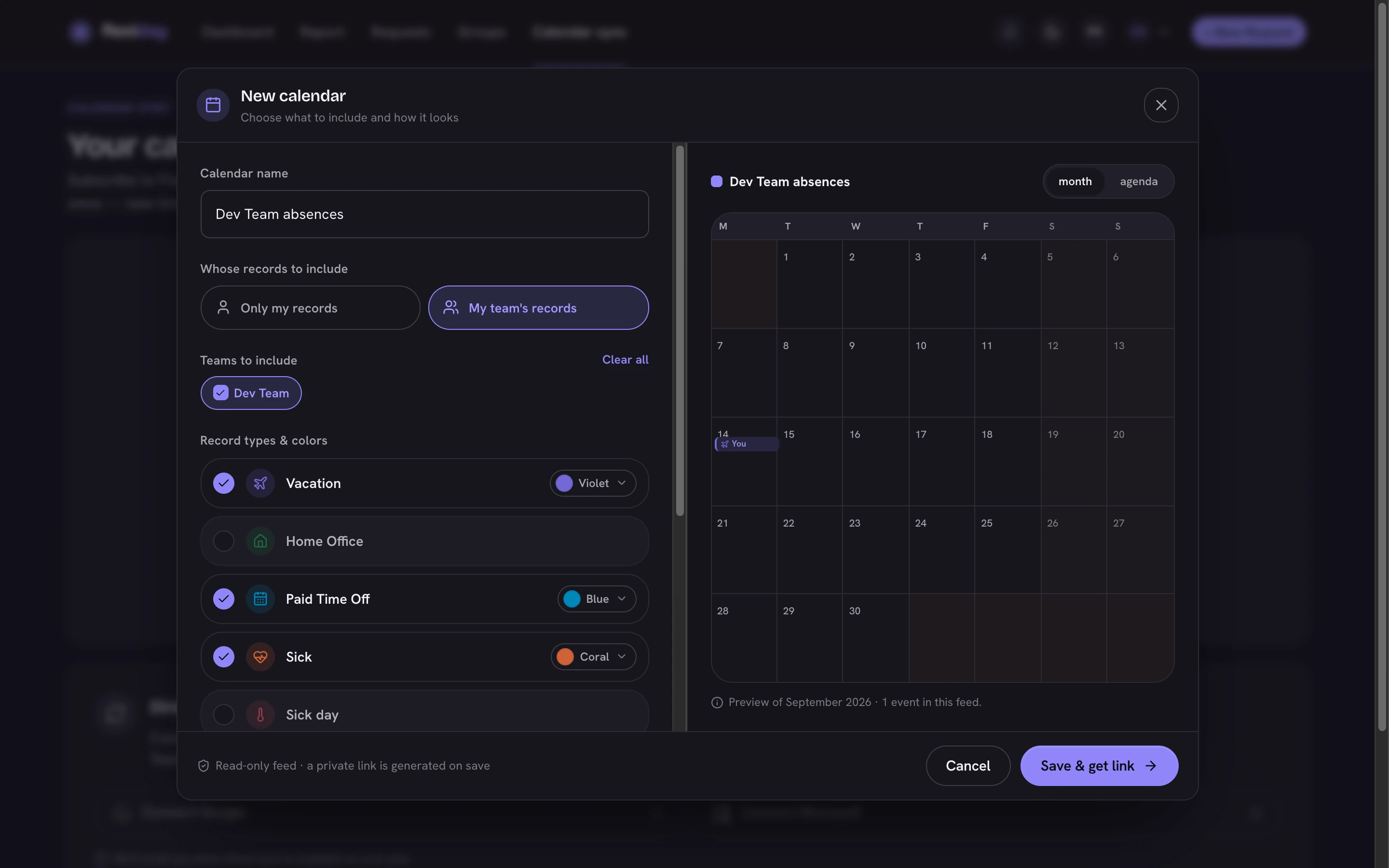Click the arrow icon on Save & get link
Image resolution: width=1389 pixels, height=868 pixels.
[x=1150, y=766]
